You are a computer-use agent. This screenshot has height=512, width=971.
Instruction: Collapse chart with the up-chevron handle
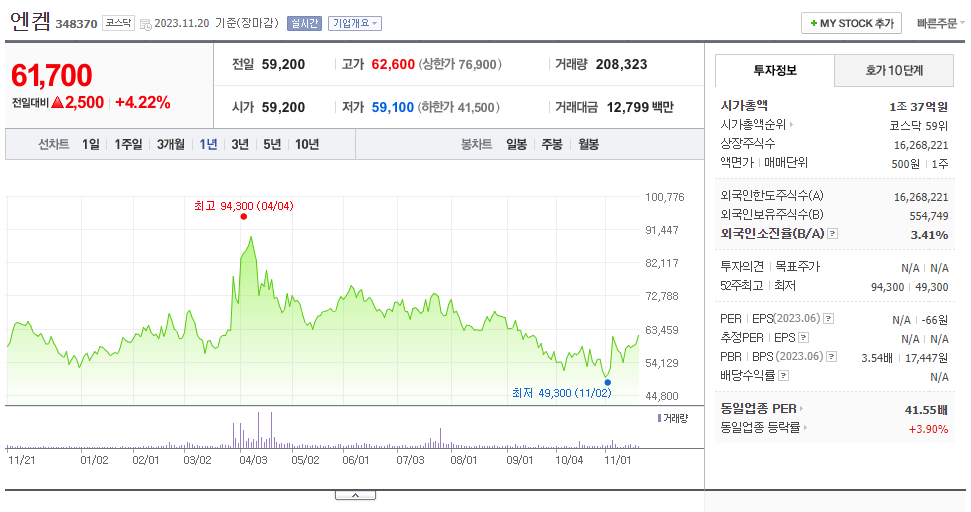(355, 495)
